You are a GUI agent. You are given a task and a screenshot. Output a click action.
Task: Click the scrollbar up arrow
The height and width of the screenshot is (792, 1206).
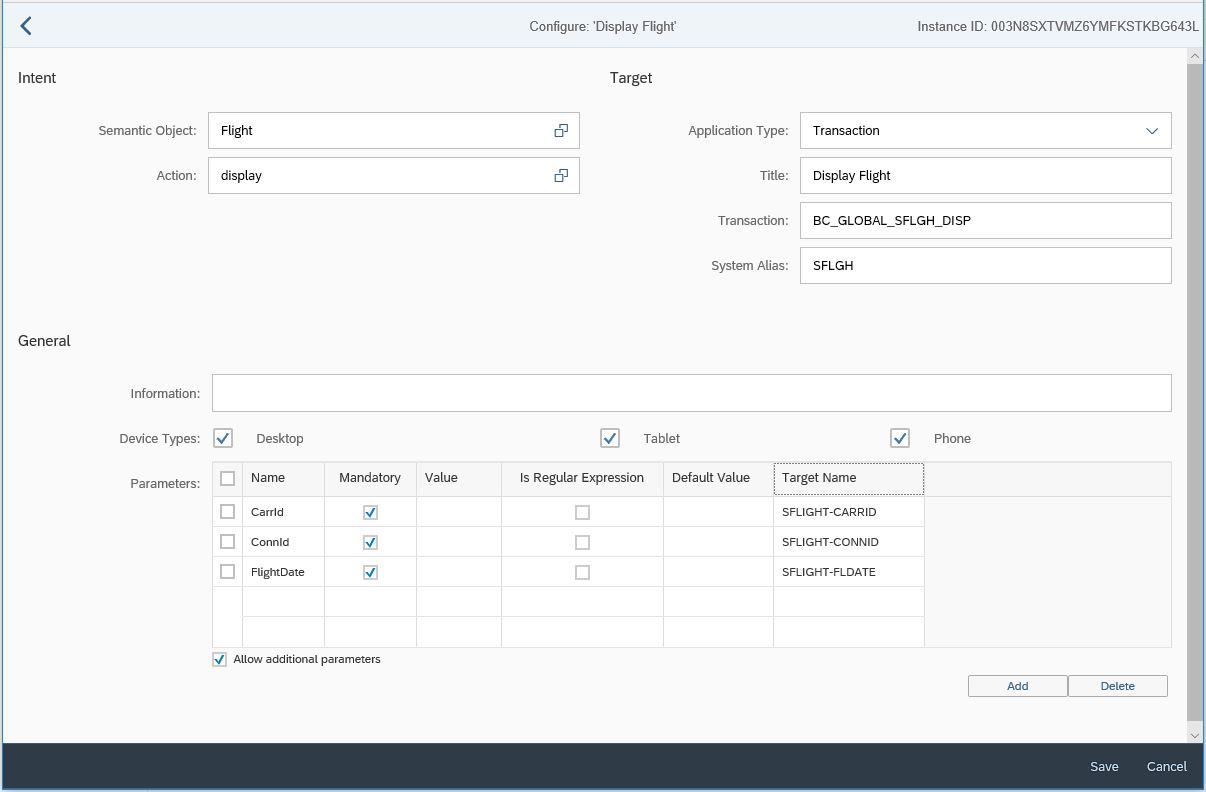click(x=1196, y=55)
